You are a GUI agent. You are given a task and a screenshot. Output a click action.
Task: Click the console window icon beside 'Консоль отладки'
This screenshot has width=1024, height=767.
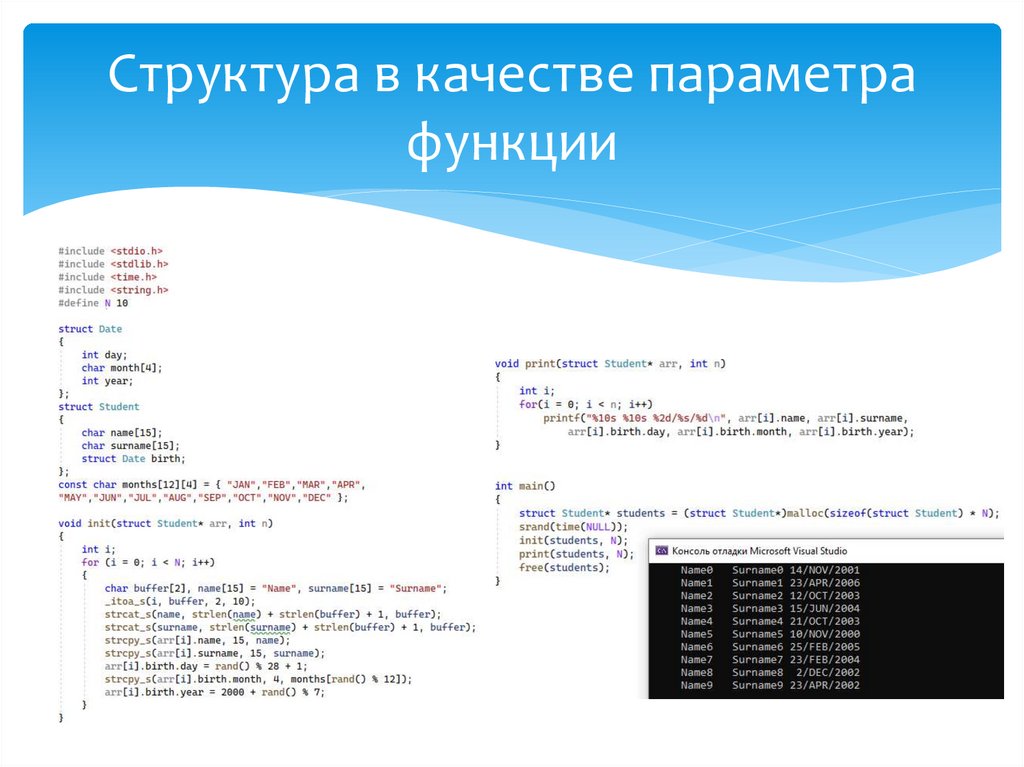662,551
